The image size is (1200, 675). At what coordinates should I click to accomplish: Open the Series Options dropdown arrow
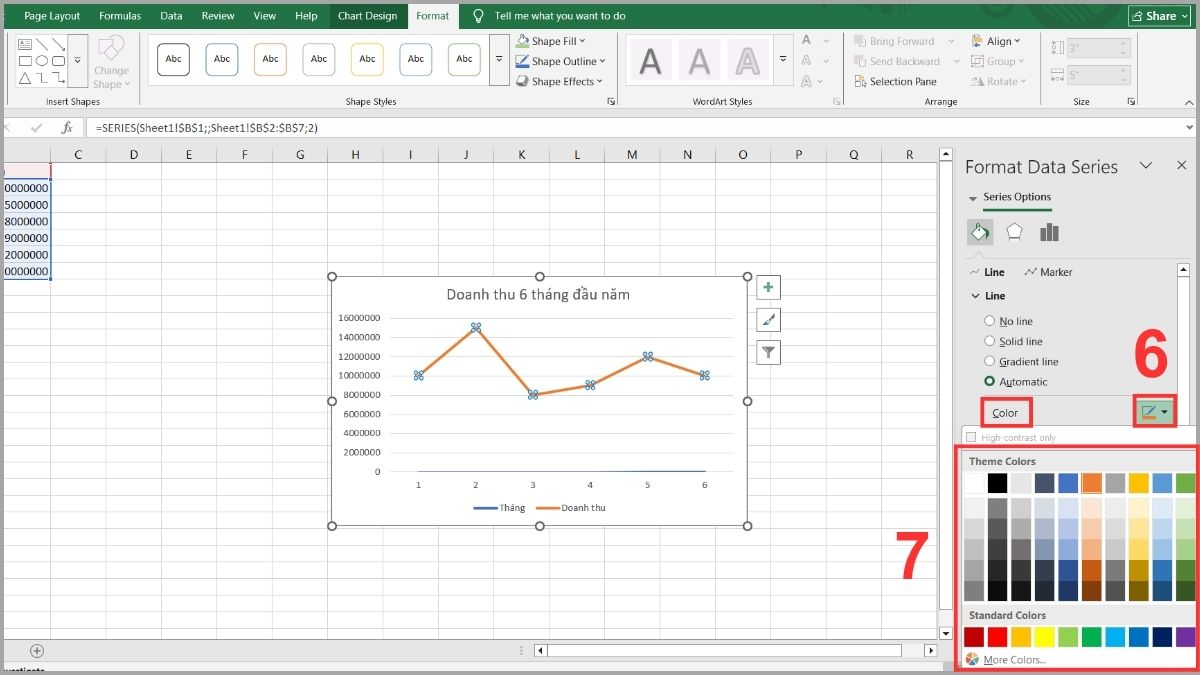point(973,198)
